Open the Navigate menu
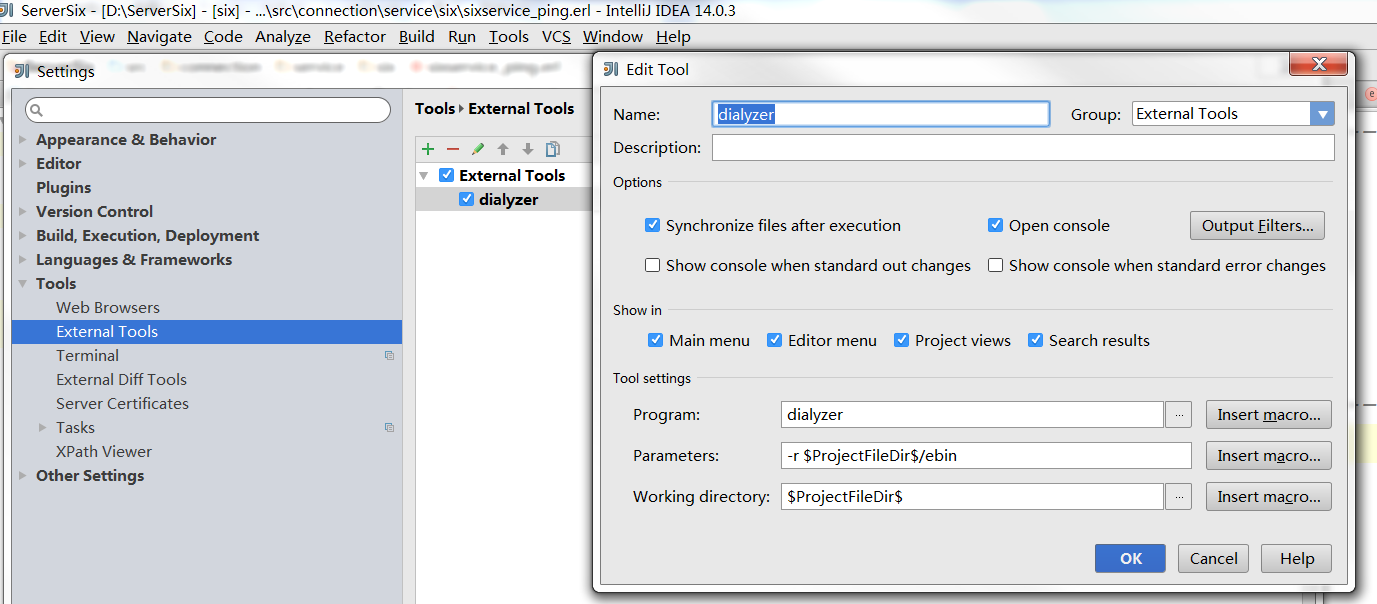This screenshot has width=1377, height=604. pyautogui.click(x=159, y=37)
